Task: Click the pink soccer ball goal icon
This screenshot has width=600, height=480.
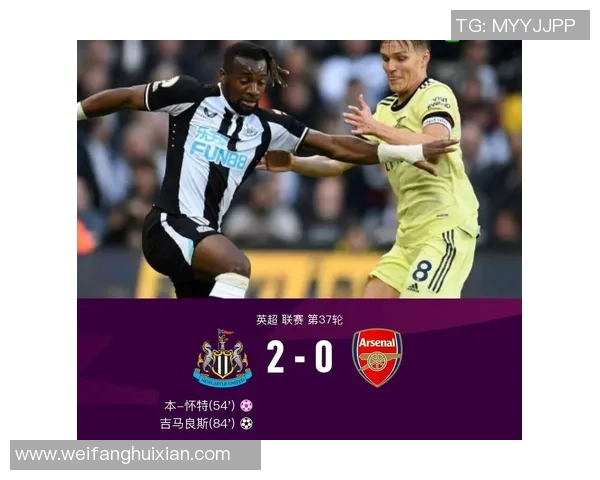Action: (246, 405)
